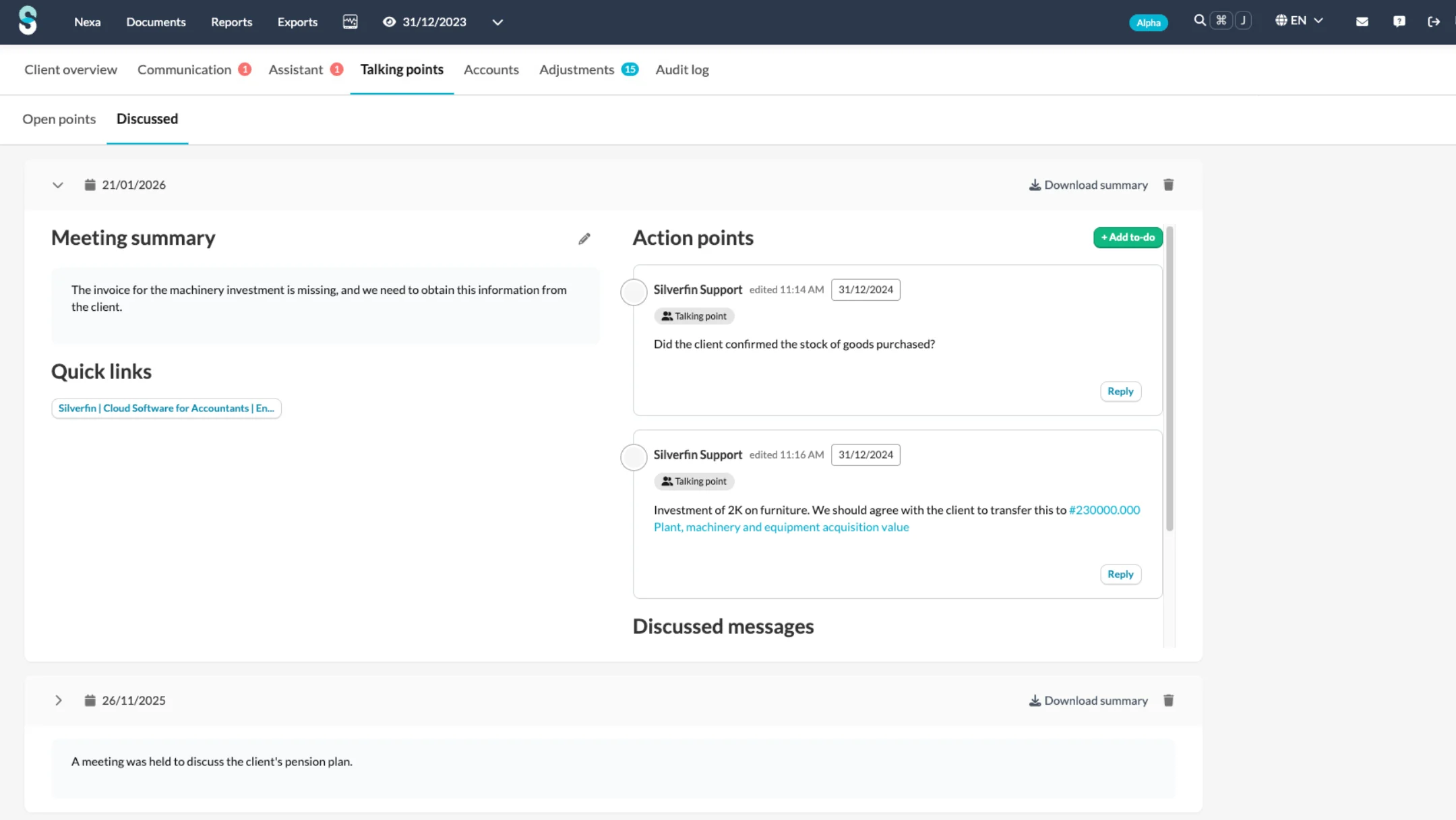Image resolution: width=1456 pixels, height=820 pixels.
Task: Expand the 26/11/2025 meeting section
Action: 58,701
